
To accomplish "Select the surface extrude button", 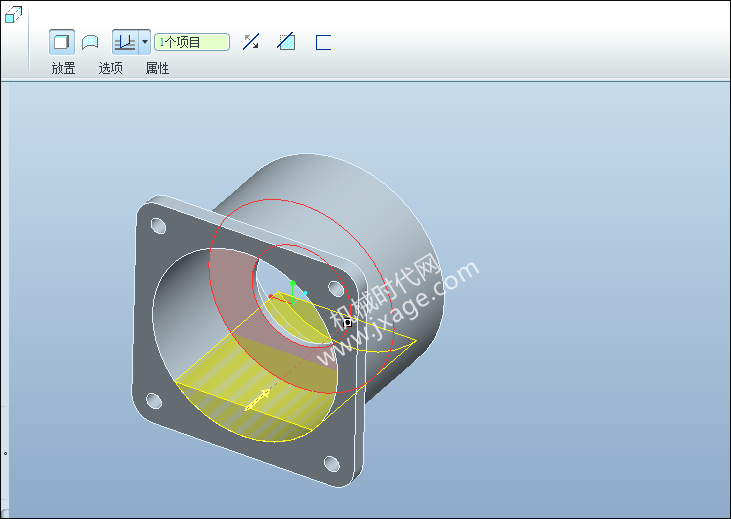I will click(90, 42).
